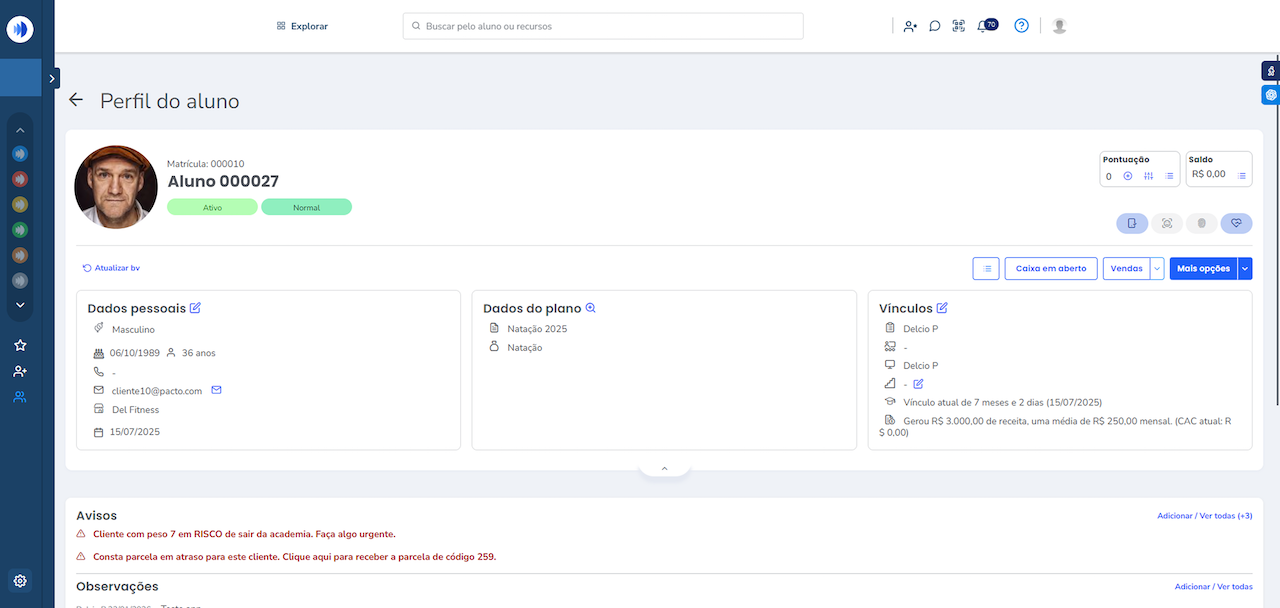Open the notifications bell with 70 badge

tap(984, 26)
